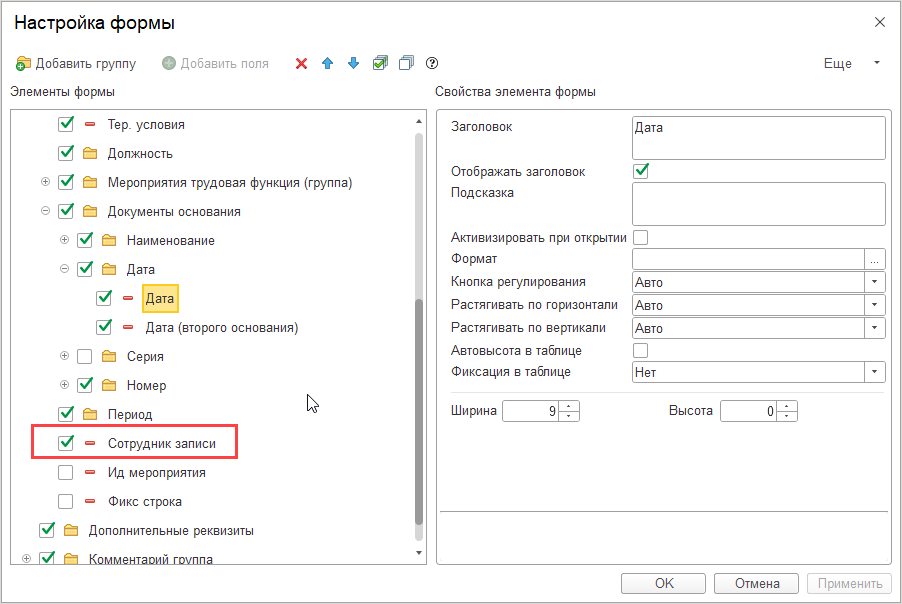
Task: Select the 'Дополнительные реквизиты' folder icon
Action: point(71,530)
